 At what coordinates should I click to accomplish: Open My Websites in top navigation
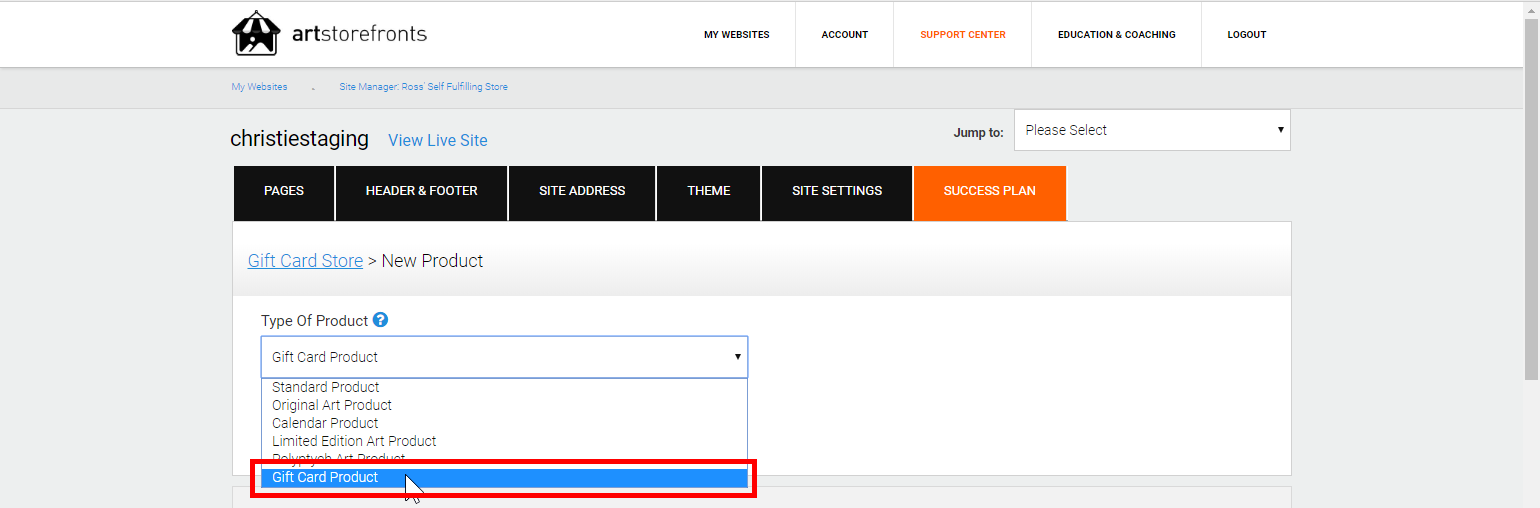point(736,35)
